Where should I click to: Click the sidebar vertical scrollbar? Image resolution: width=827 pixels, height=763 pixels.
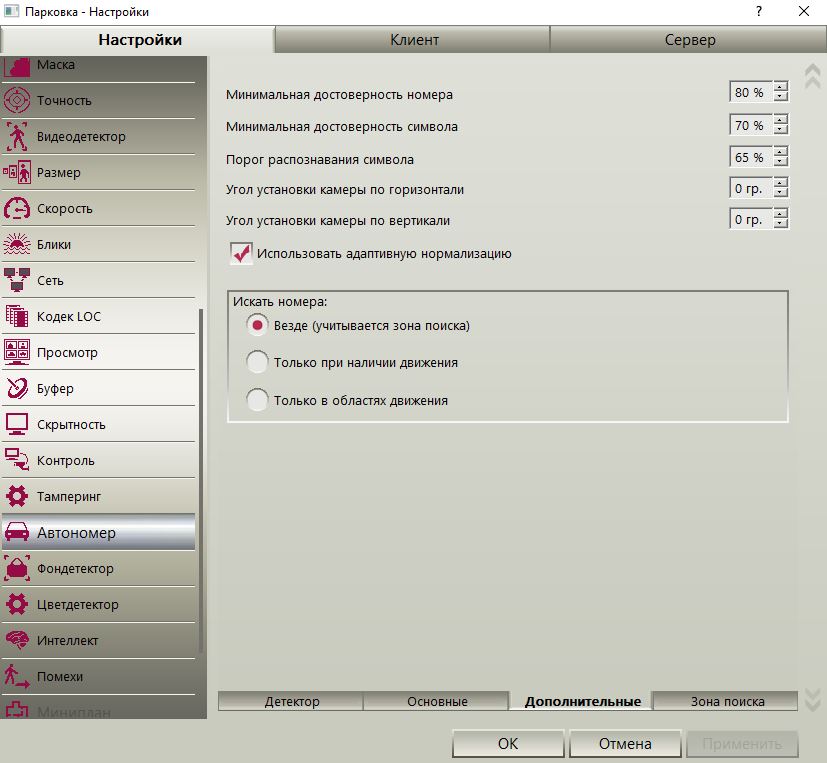200,481
